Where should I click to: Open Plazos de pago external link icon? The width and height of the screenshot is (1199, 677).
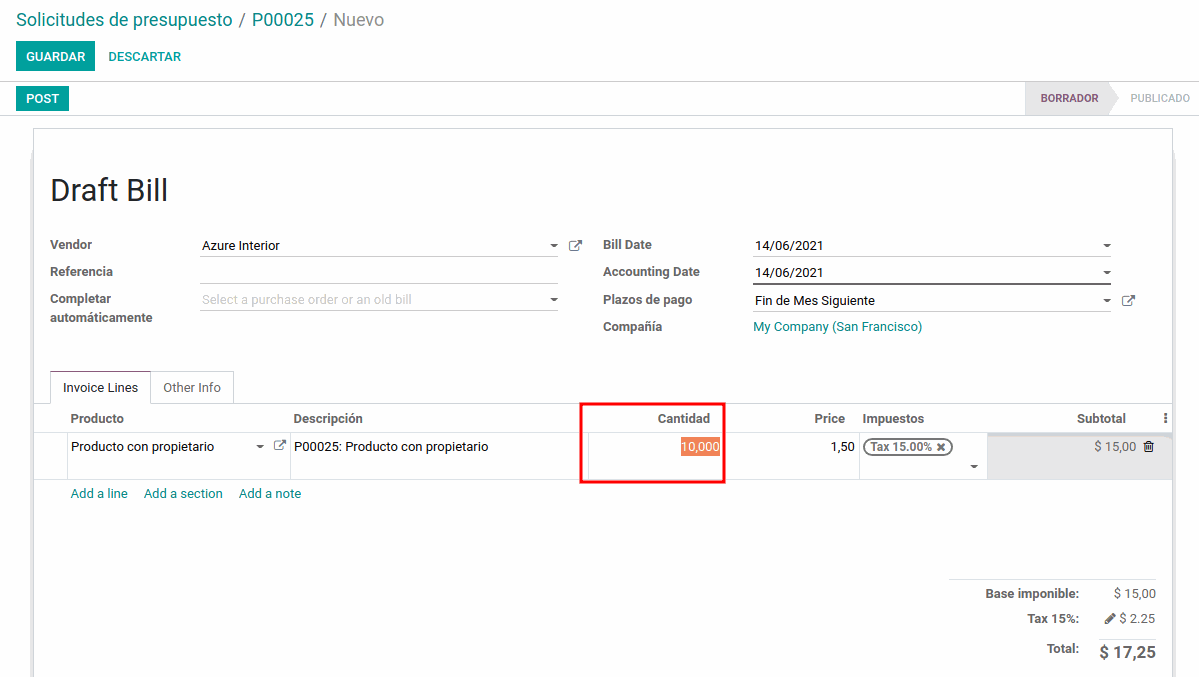(1128, 301)
